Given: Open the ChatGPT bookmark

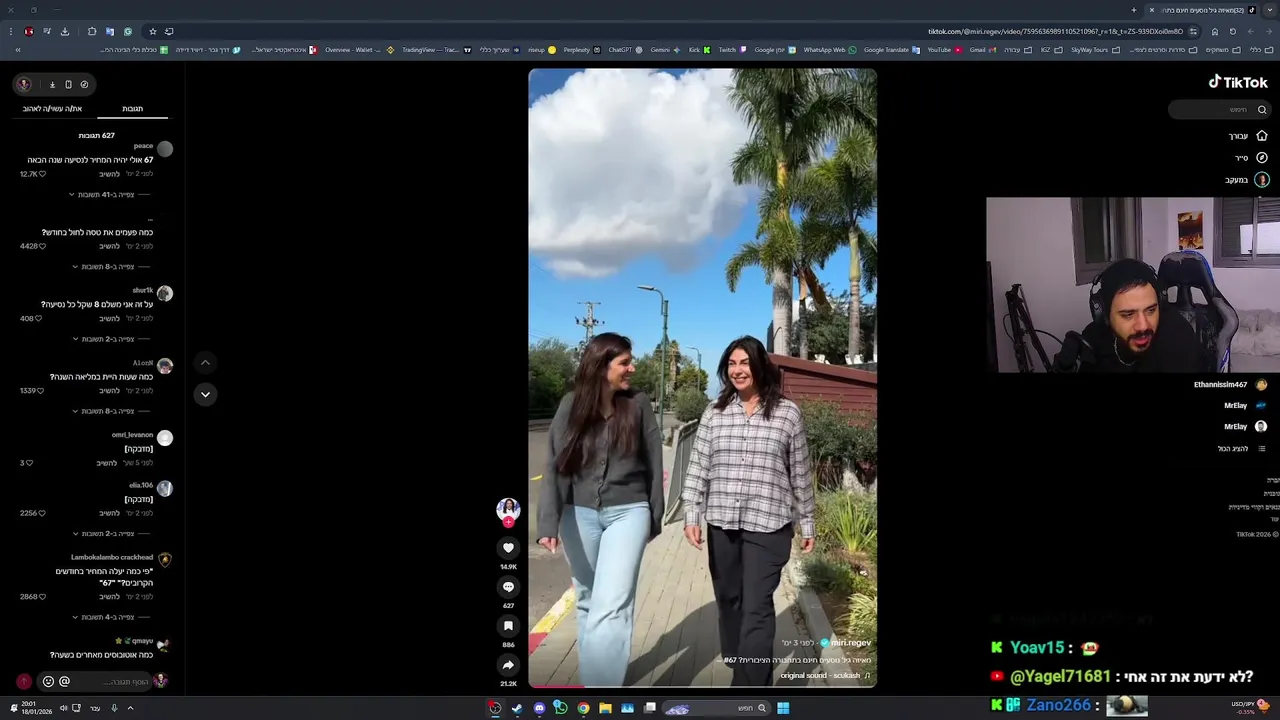Looking at the screenshot, I should [x=625, y=49].
